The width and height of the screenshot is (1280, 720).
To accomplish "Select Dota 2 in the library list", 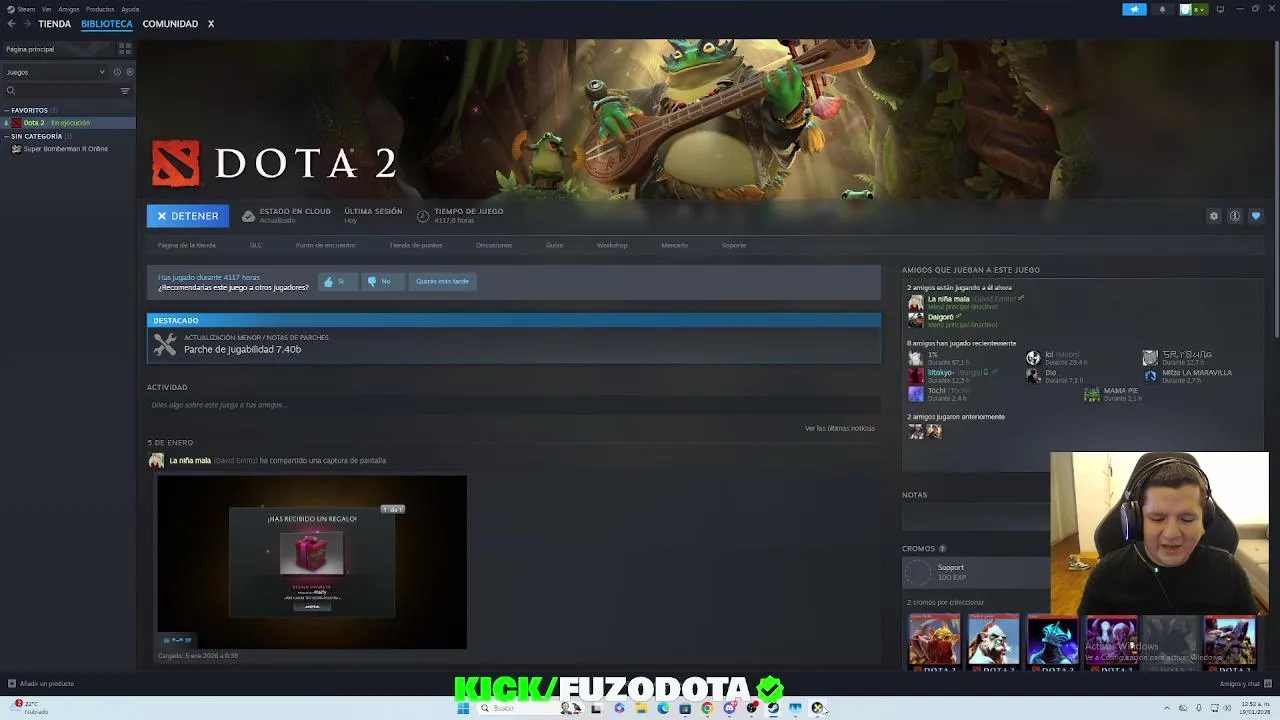I will [68, 123].
